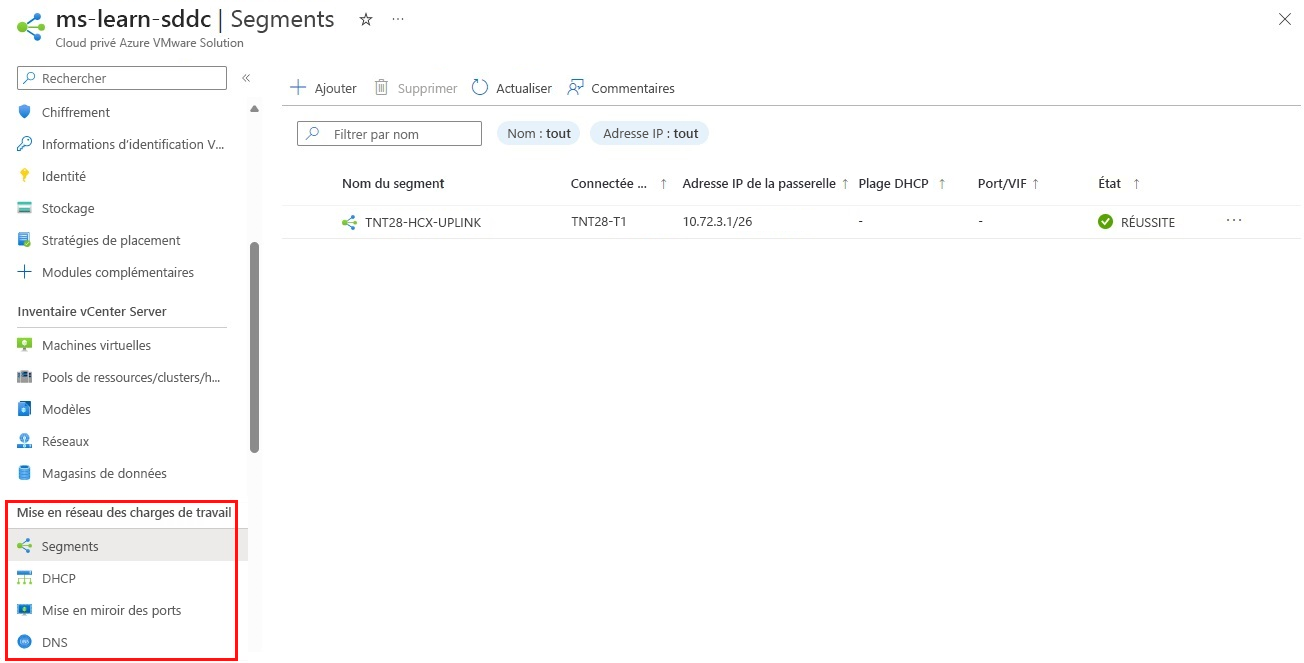The height and width of the screenshot is (663, 1304).
Task: Collapse the sidebar with the double chevron
Action: [246, 78]
